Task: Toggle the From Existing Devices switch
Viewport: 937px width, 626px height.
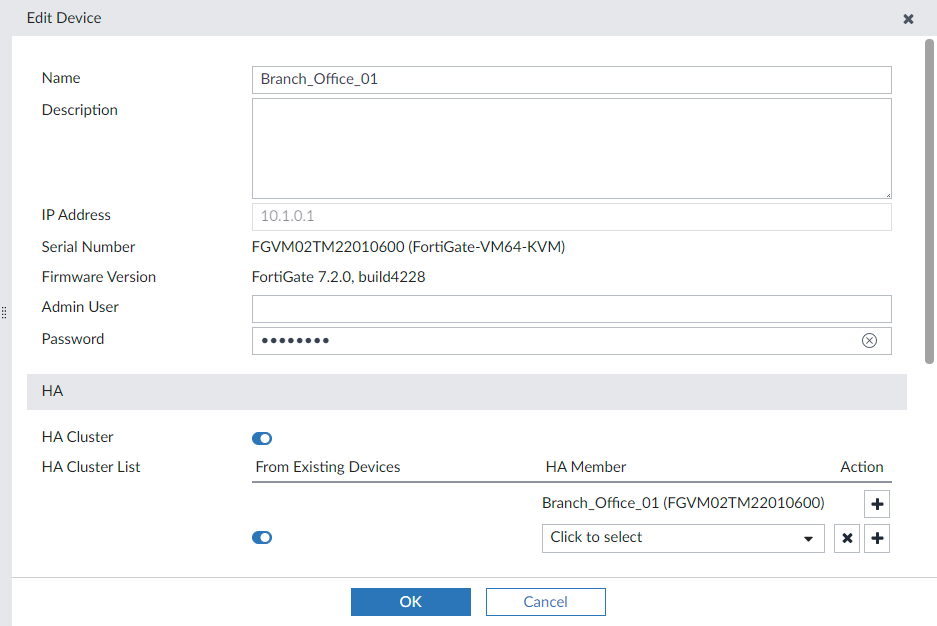Action: [x=262, y=538]
